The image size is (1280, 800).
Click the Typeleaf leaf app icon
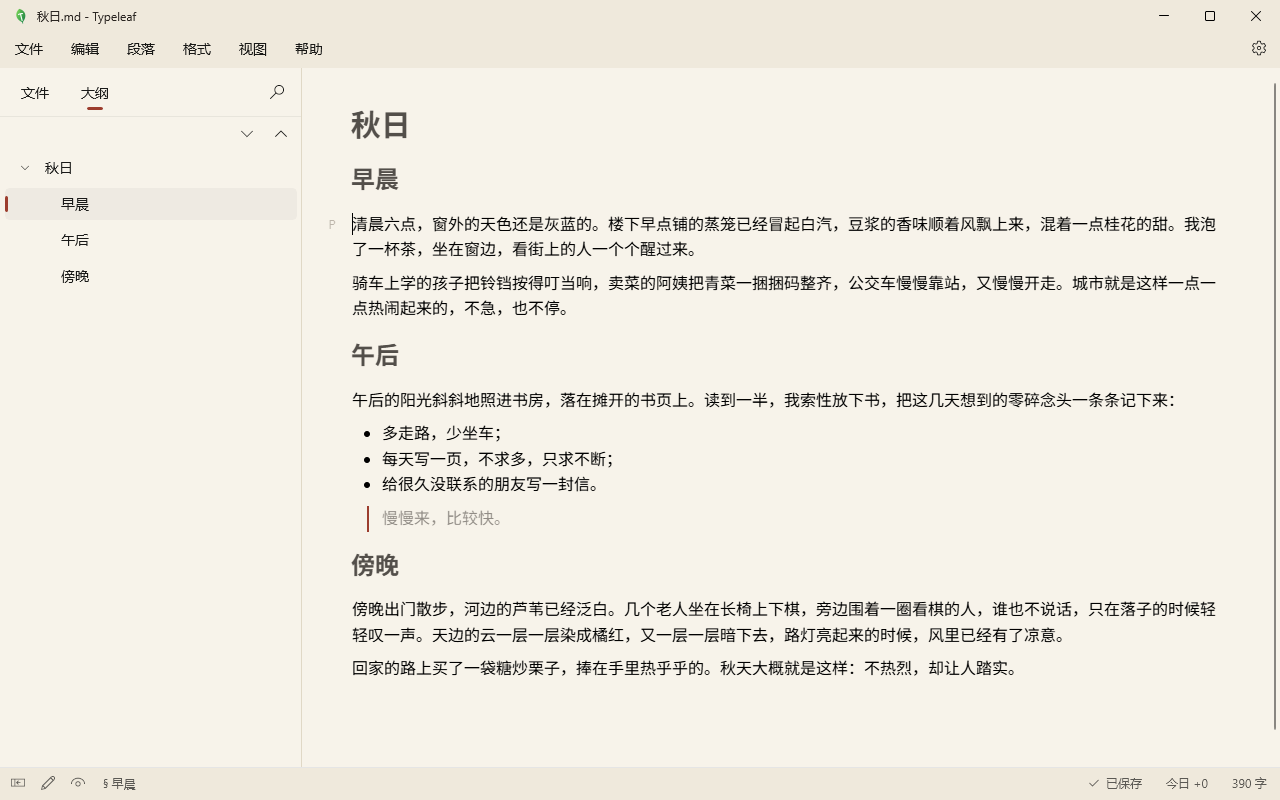21,16
